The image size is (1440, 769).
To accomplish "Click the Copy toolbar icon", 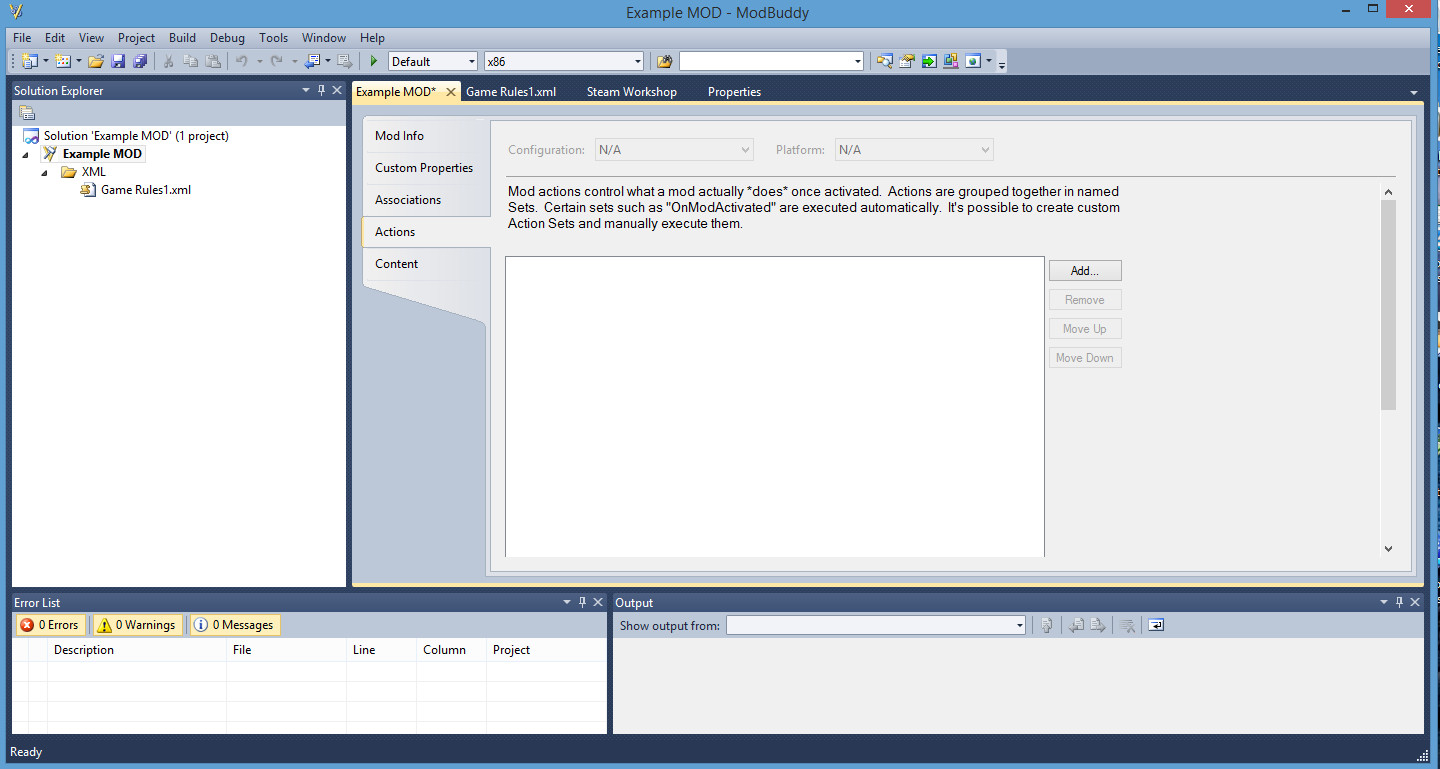I will pyautogui.click(x=191, y=61).
